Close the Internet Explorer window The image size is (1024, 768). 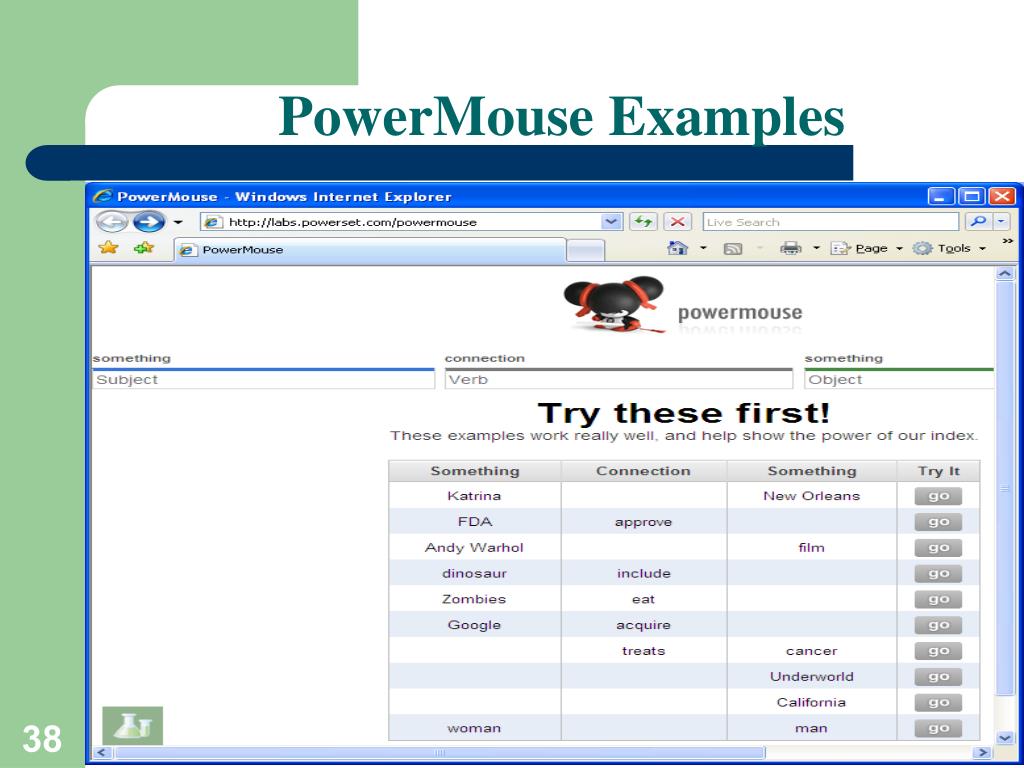(x=1002, y=196)
